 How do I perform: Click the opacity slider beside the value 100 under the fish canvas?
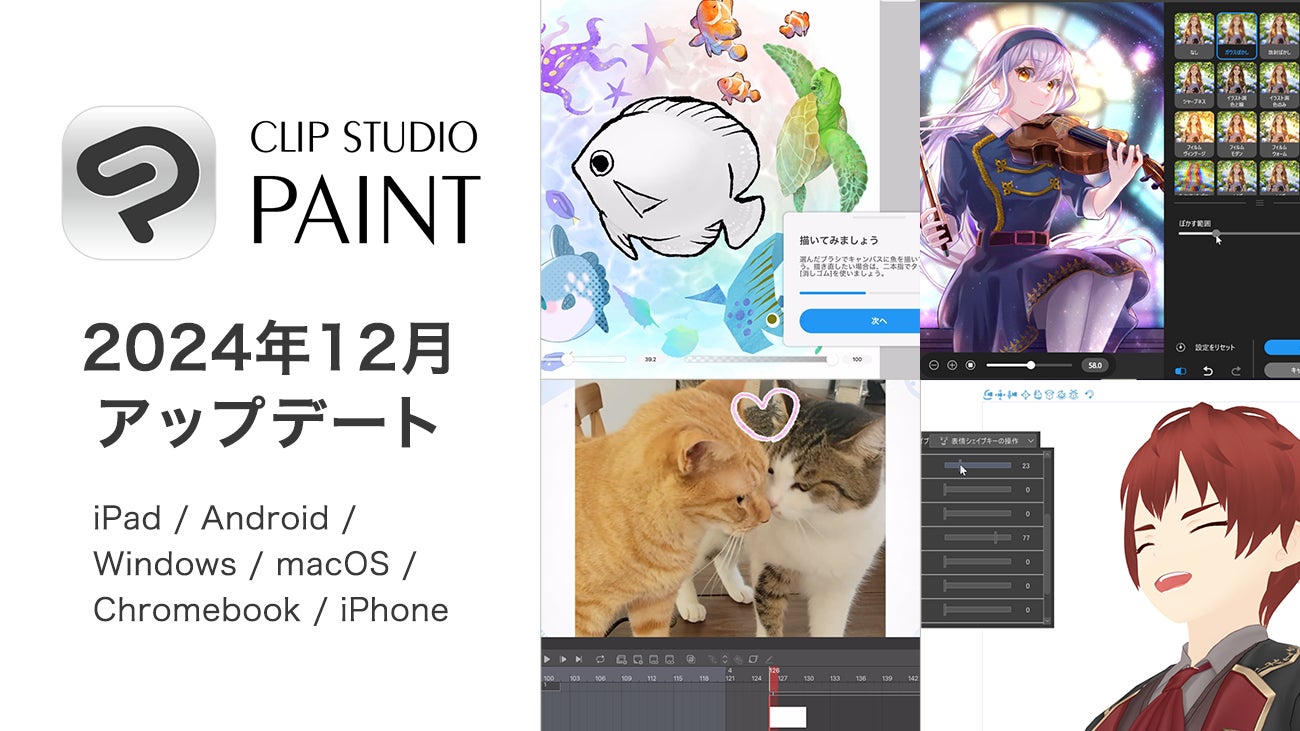coord(760,359)
